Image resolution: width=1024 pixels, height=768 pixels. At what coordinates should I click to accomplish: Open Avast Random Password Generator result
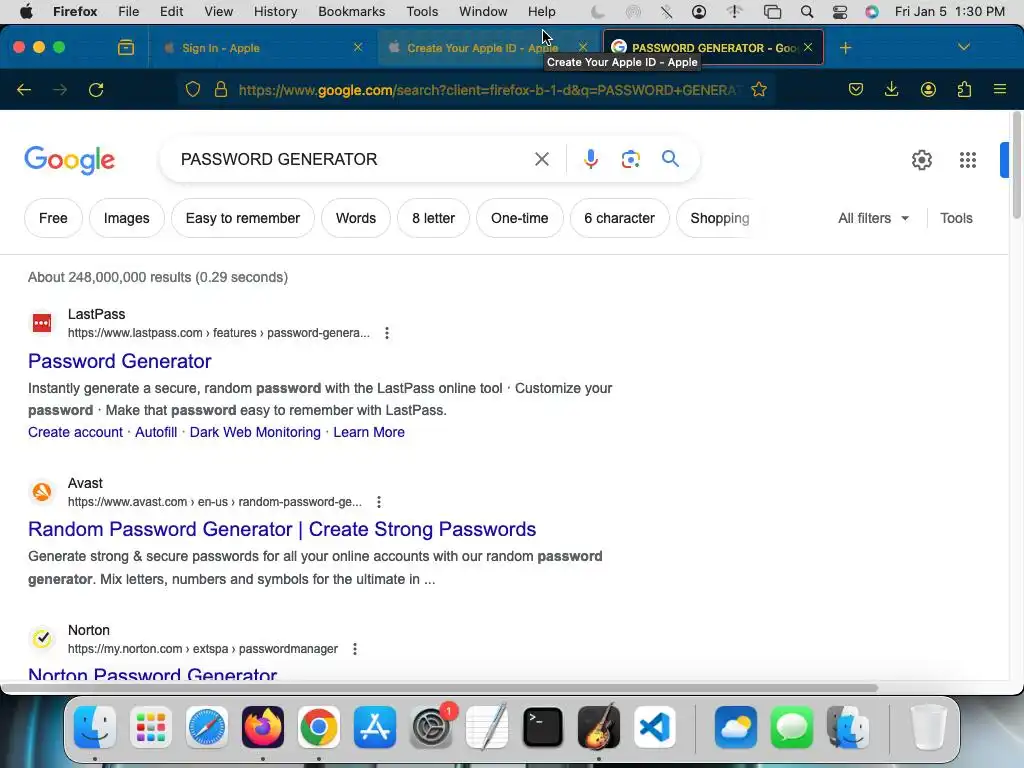pyautogui.click(x=282, y=529)
